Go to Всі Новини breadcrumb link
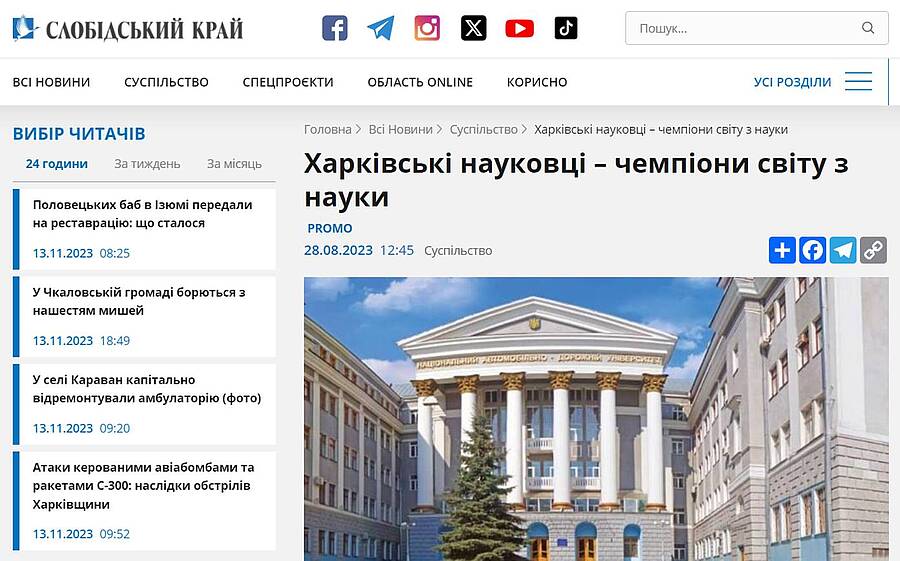900x561 pixels. [x=401, y=130]
